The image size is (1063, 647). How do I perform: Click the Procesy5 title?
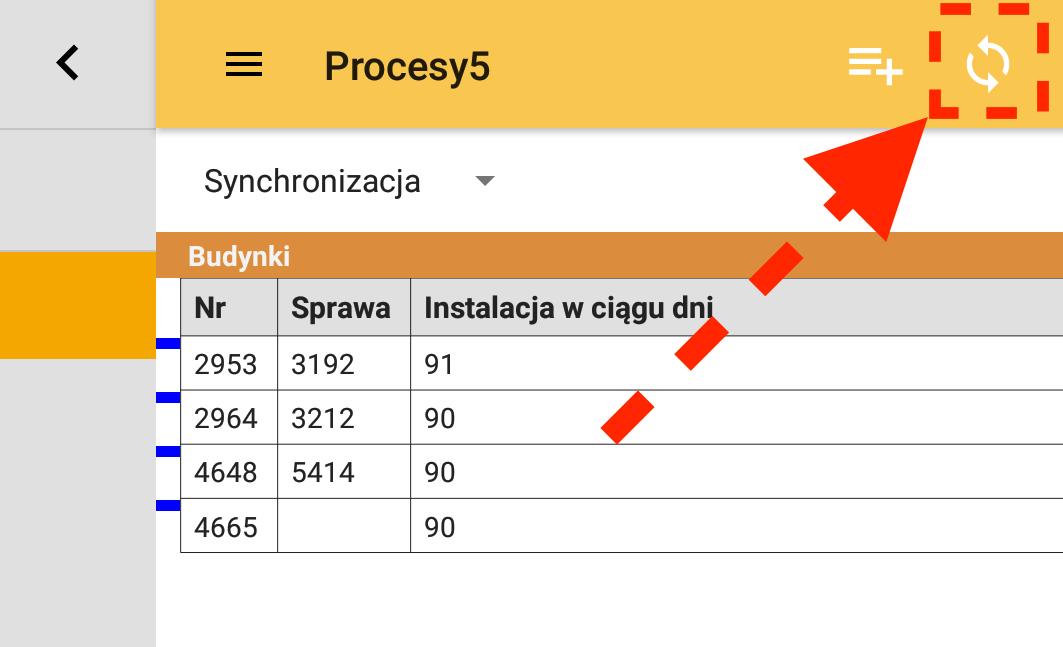point(407,67)
